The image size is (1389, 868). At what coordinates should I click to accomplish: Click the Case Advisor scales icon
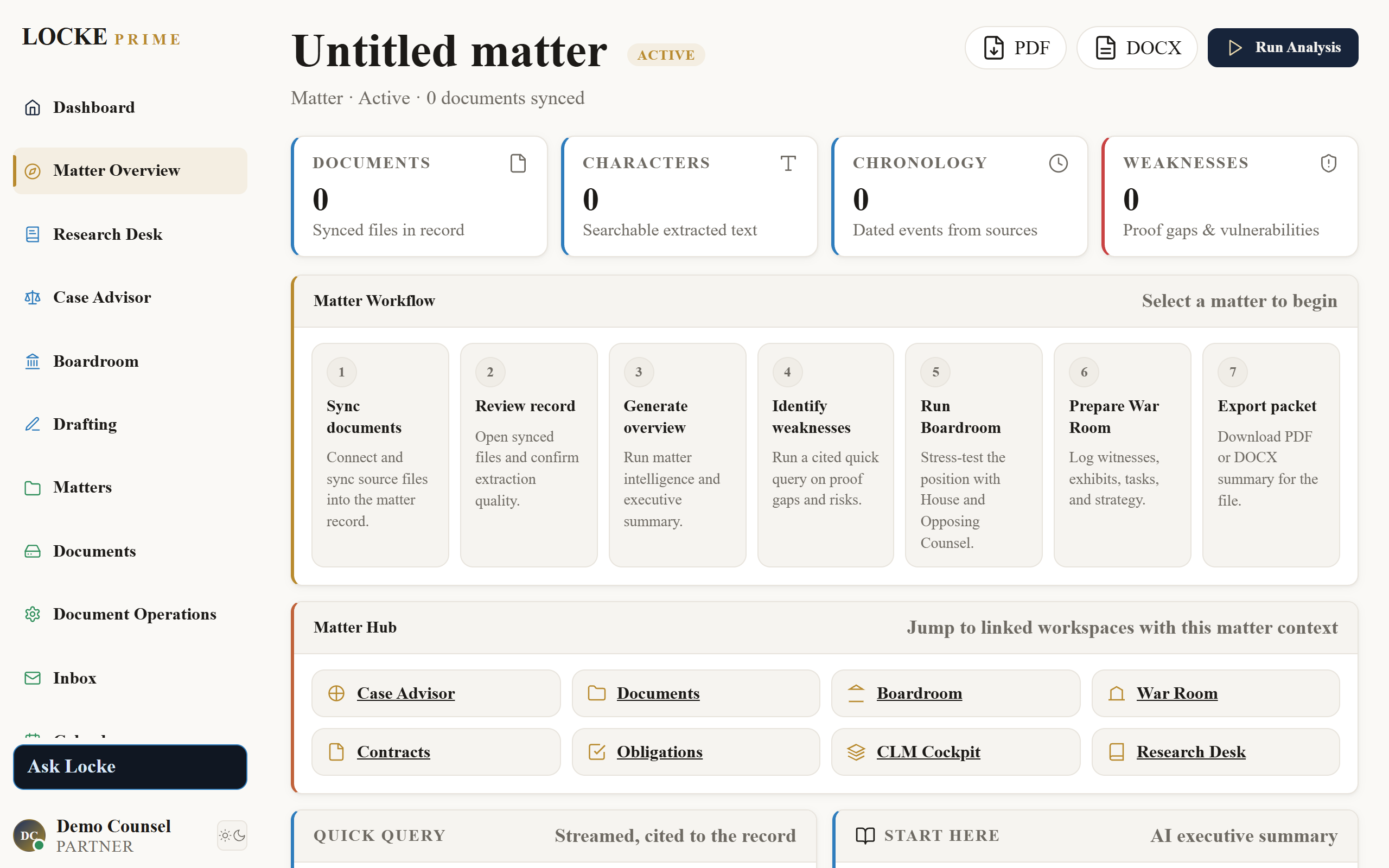tap(33, 297)
